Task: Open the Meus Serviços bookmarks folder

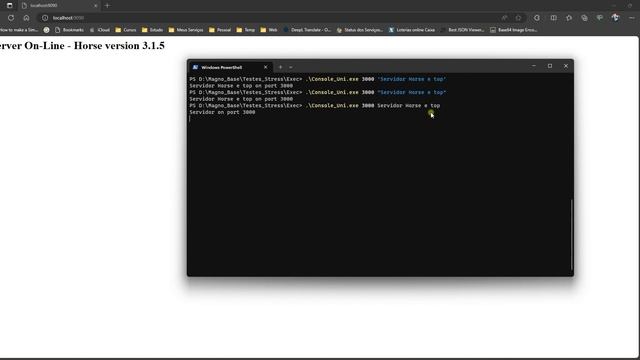Action: tap(186, 30)
